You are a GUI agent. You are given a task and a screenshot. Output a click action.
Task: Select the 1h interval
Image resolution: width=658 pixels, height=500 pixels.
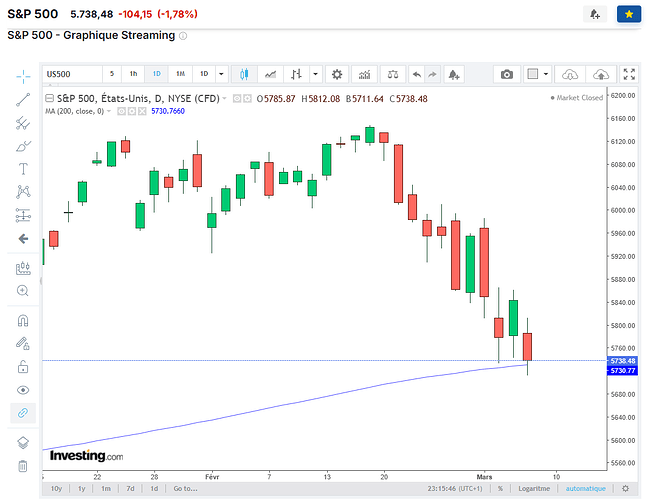(133, 74)
